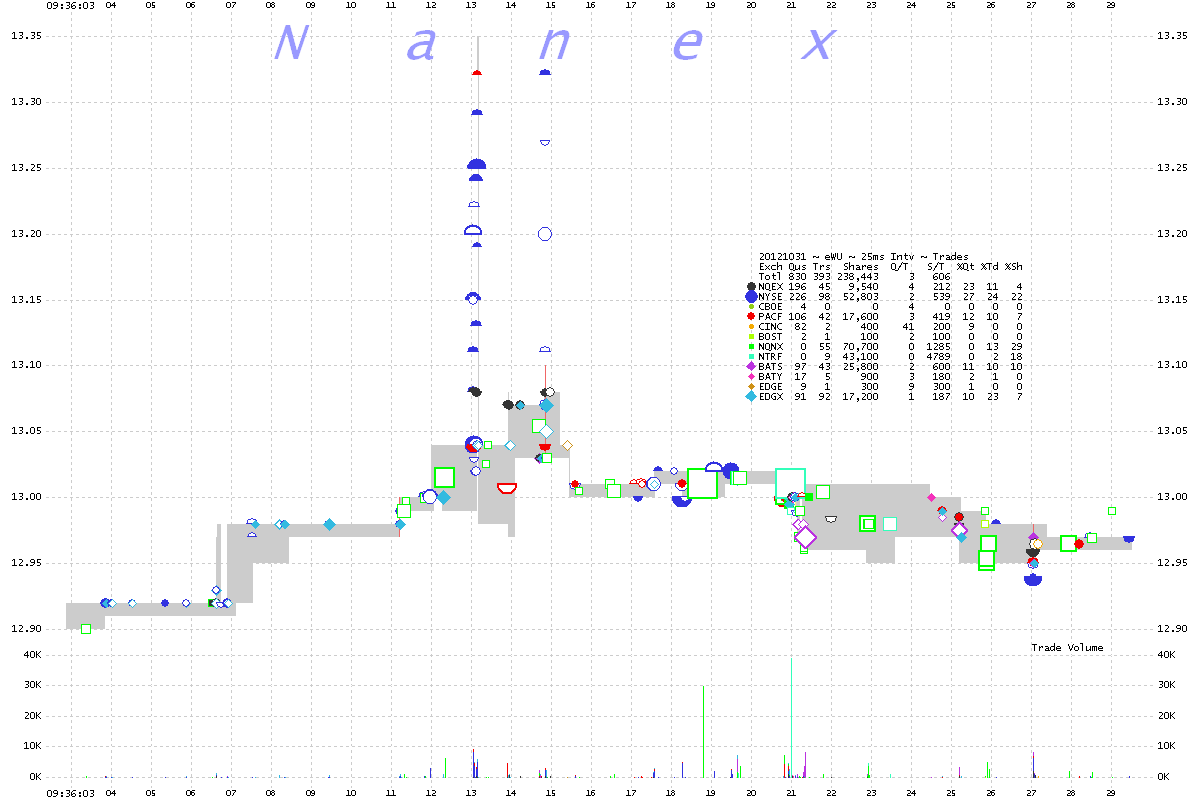Image resolution: width=1200 pixels, height=800 pixels.
Task: Click the '%Qt' column header
Action: [x=965, y=267]
